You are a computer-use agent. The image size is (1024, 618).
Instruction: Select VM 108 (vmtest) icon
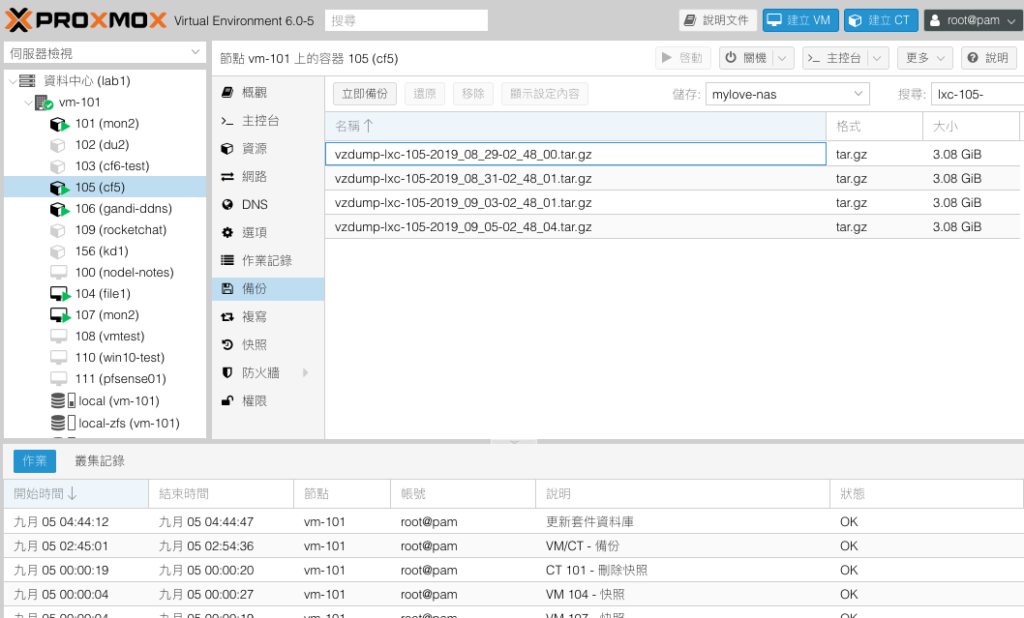[x=59, y=336]
